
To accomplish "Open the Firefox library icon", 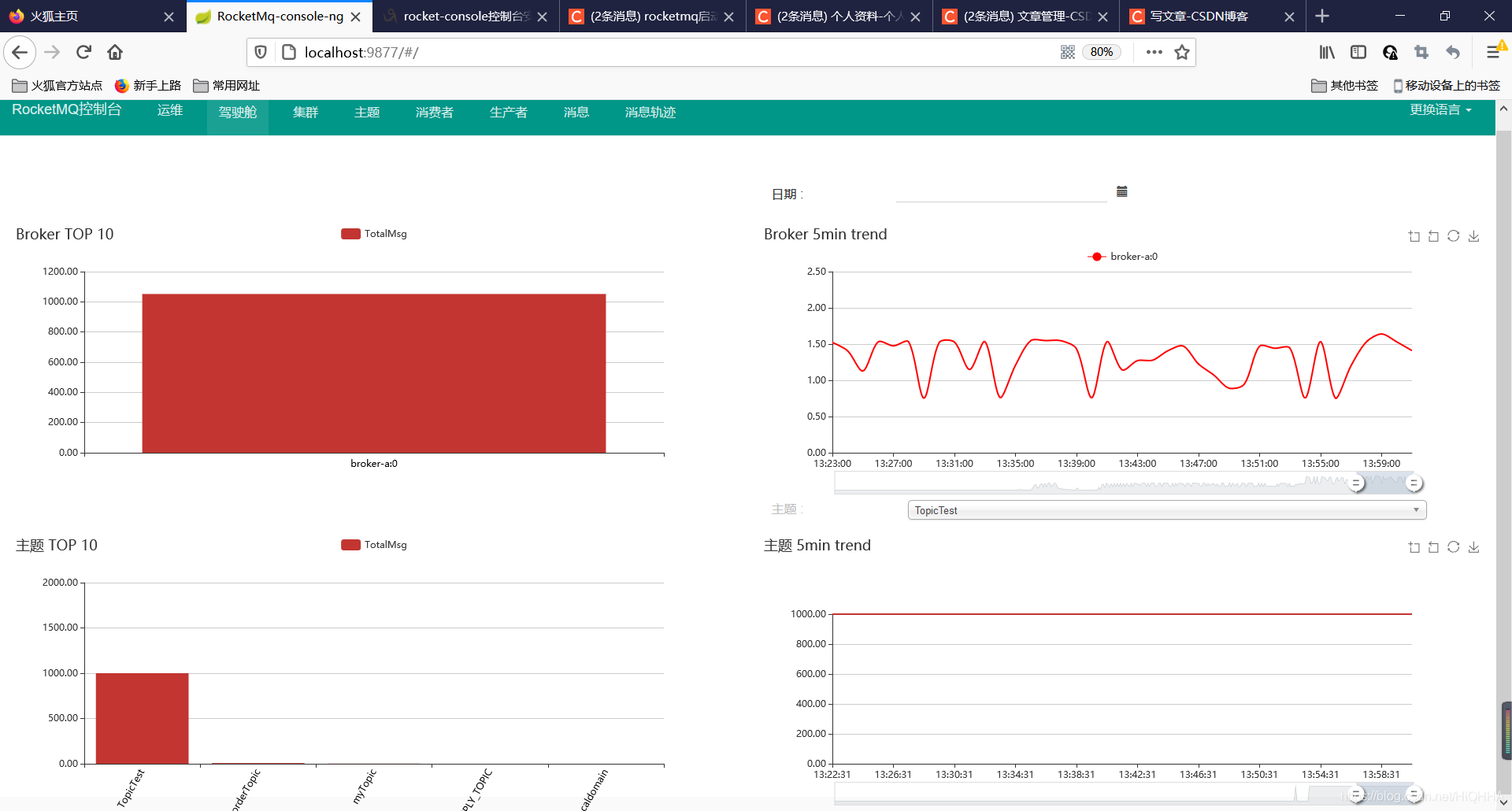I will point(1327,52).
